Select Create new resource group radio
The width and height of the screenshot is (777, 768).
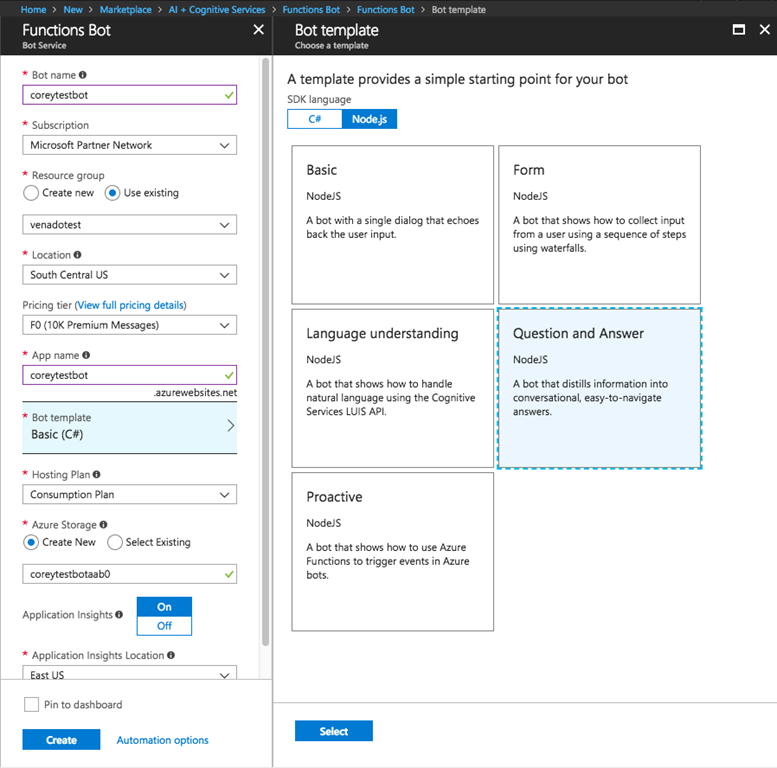click(31, 193)
